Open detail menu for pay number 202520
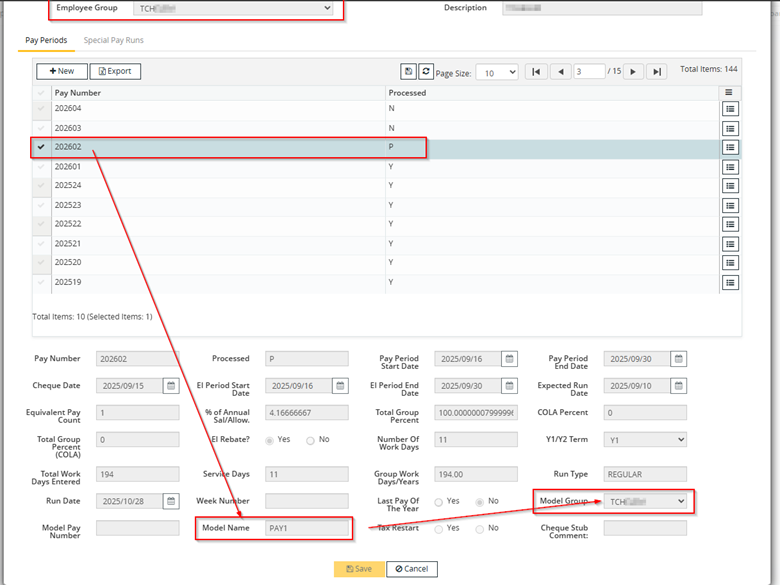 [x=730, y=263]
